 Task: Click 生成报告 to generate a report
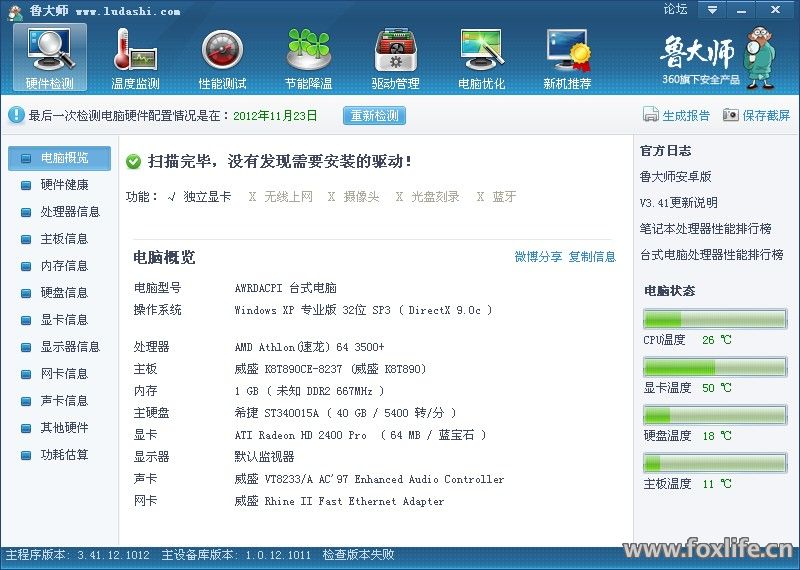(x=677, y=115)
